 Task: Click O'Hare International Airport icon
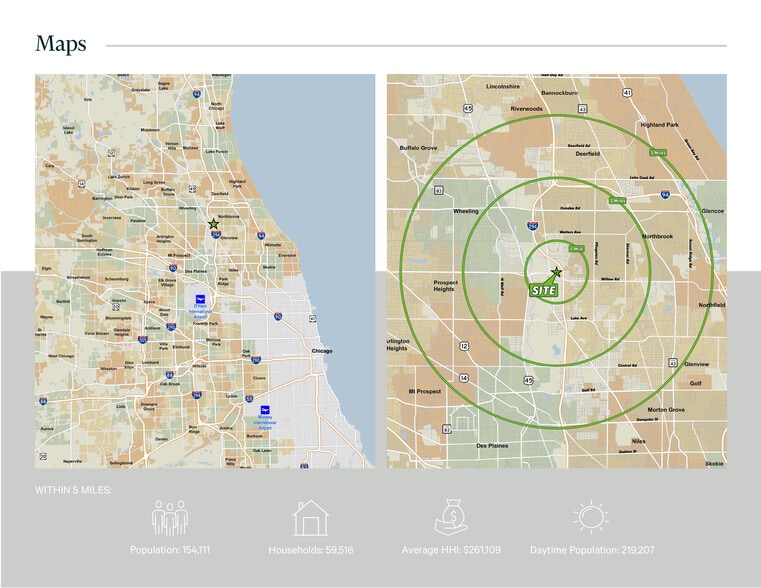pyautogui.click(x=201, y=300)
